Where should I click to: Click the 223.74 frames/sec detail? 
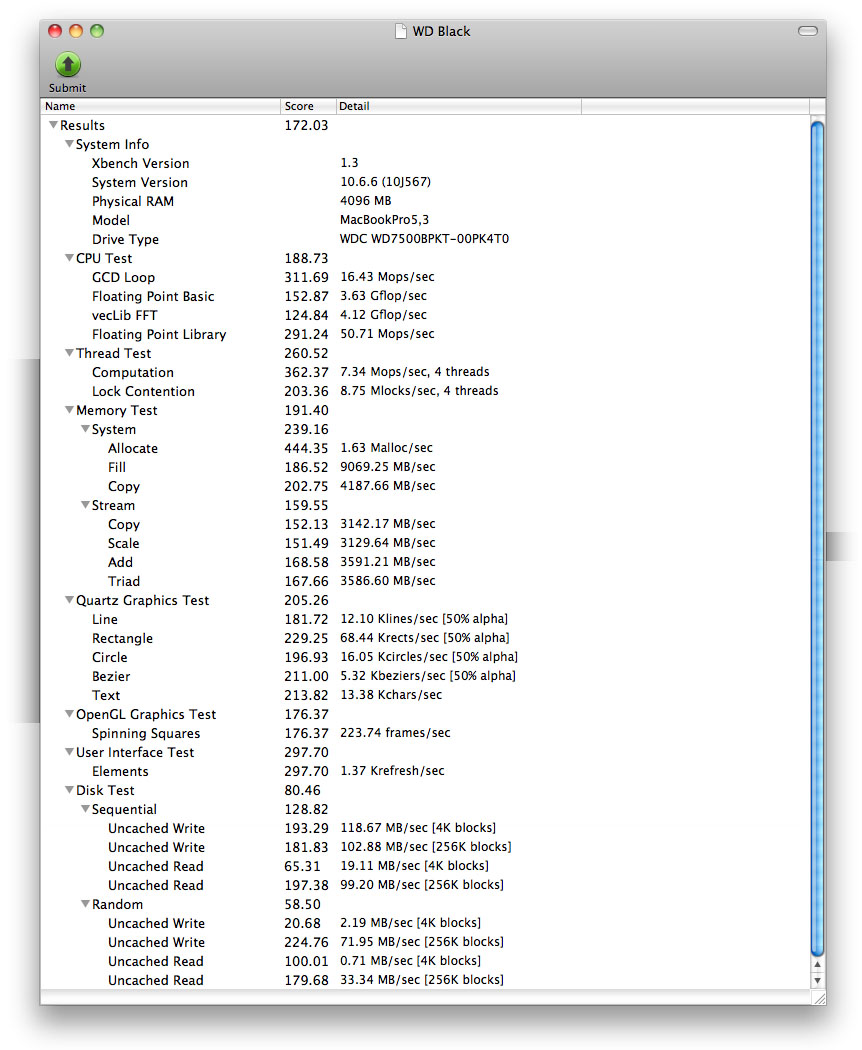pyautogui.click(x=395, y=733)
